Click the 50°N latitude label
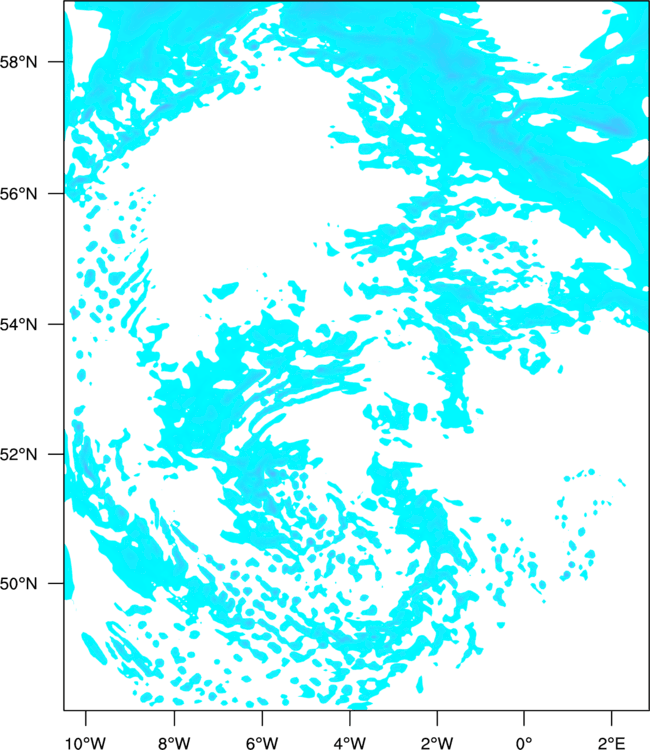Viewport: 650px width, 750px height. [x=19, y=584]
